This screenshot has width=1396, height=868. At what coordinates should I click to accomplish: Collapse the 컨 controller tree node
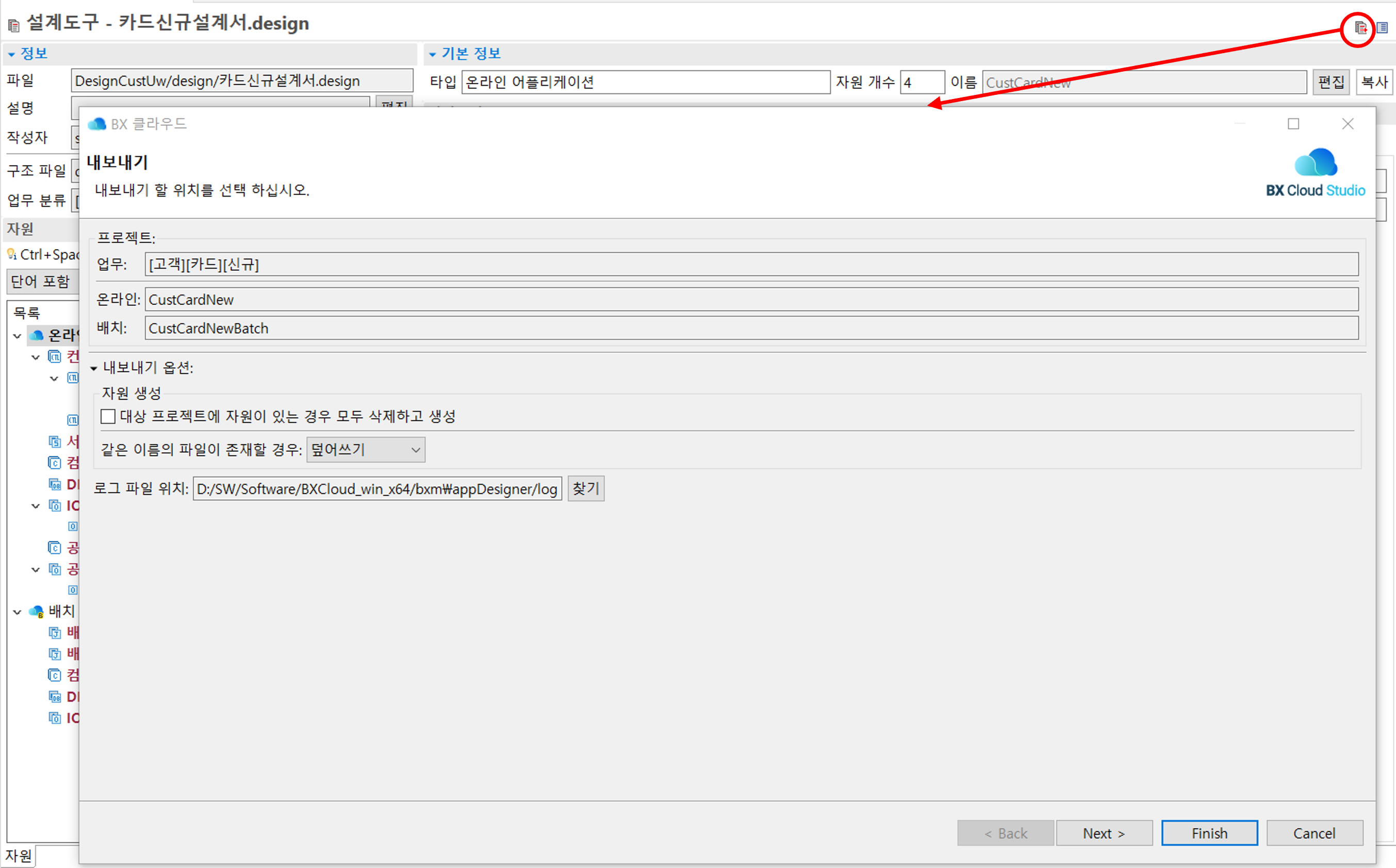click(36, 357)
